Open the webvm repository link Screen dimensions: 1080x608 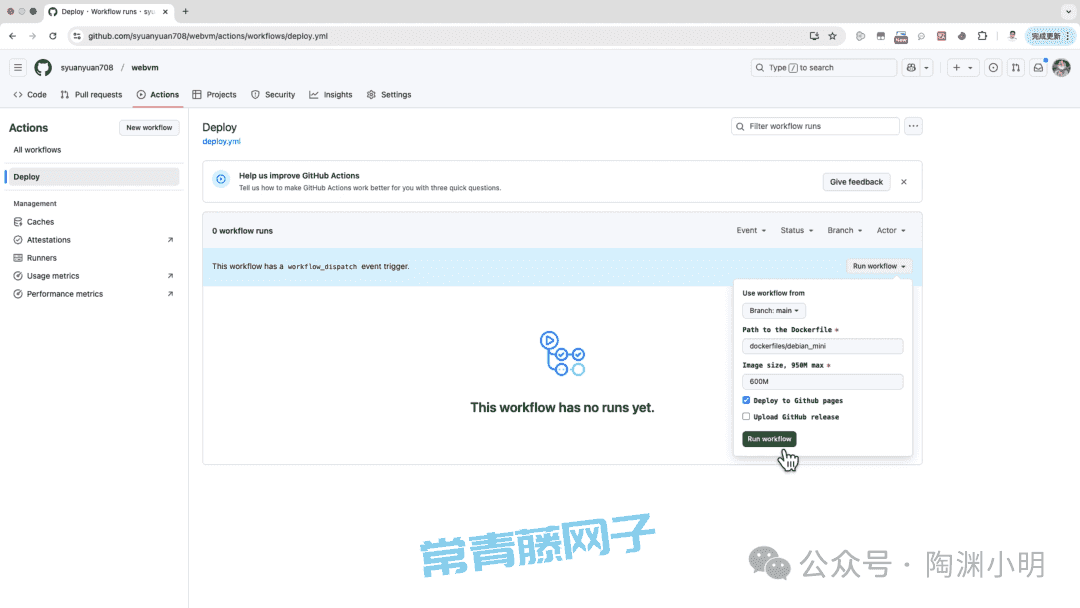click(x=145, y=67)
